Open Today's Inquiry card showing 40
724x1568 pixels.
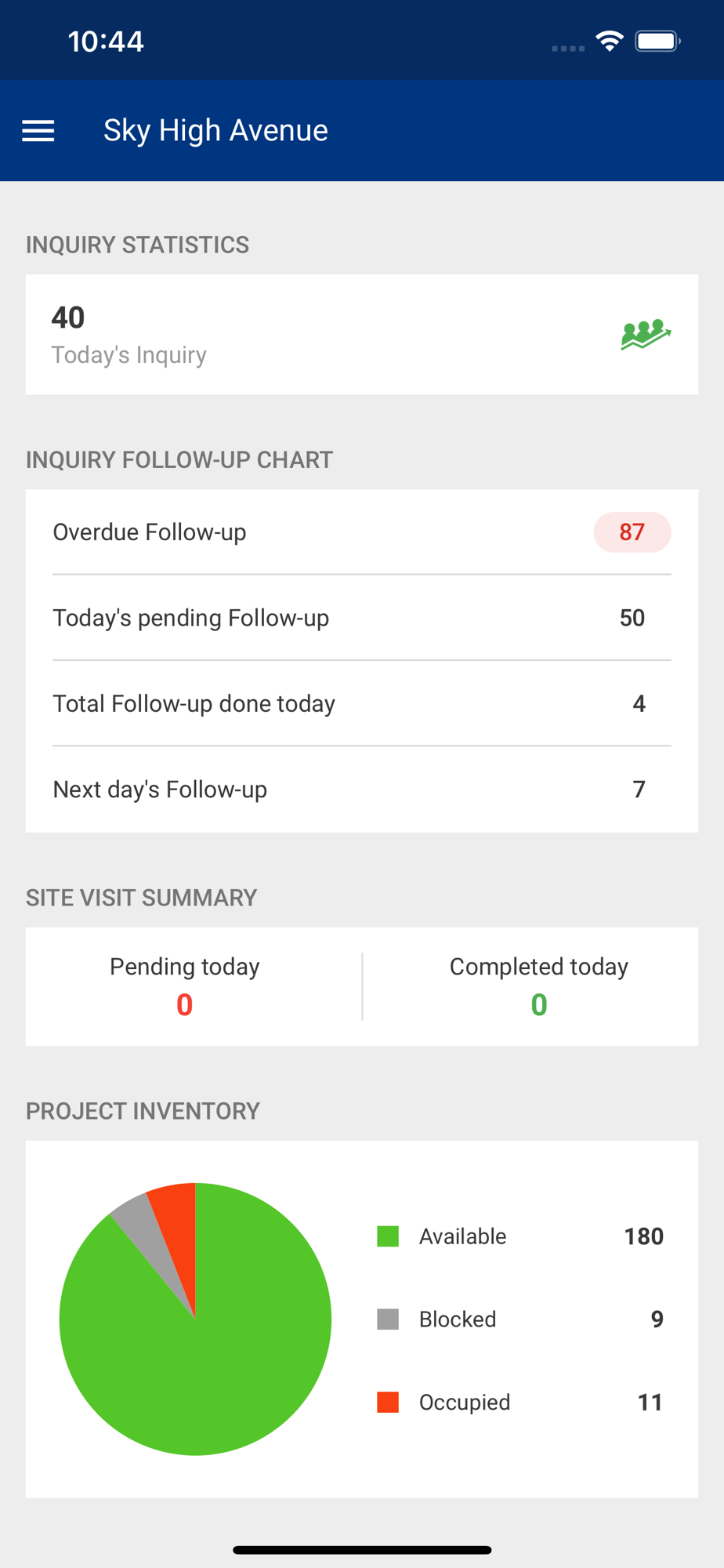coord(362,335)
